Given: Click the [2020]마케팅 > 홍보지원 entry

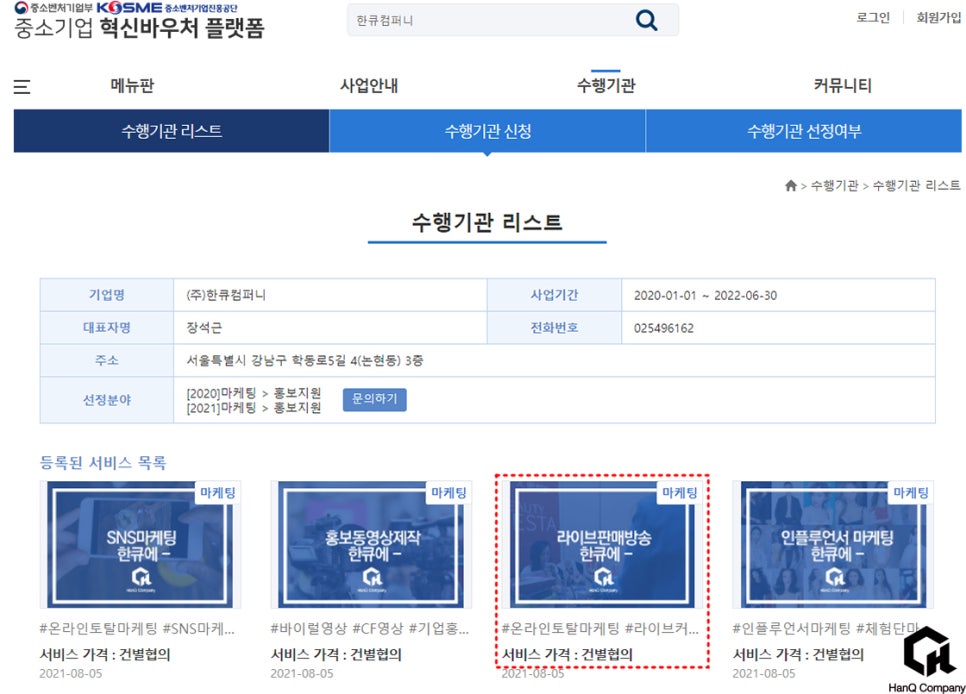Looking at the screenshot, I should pos(253,393).
